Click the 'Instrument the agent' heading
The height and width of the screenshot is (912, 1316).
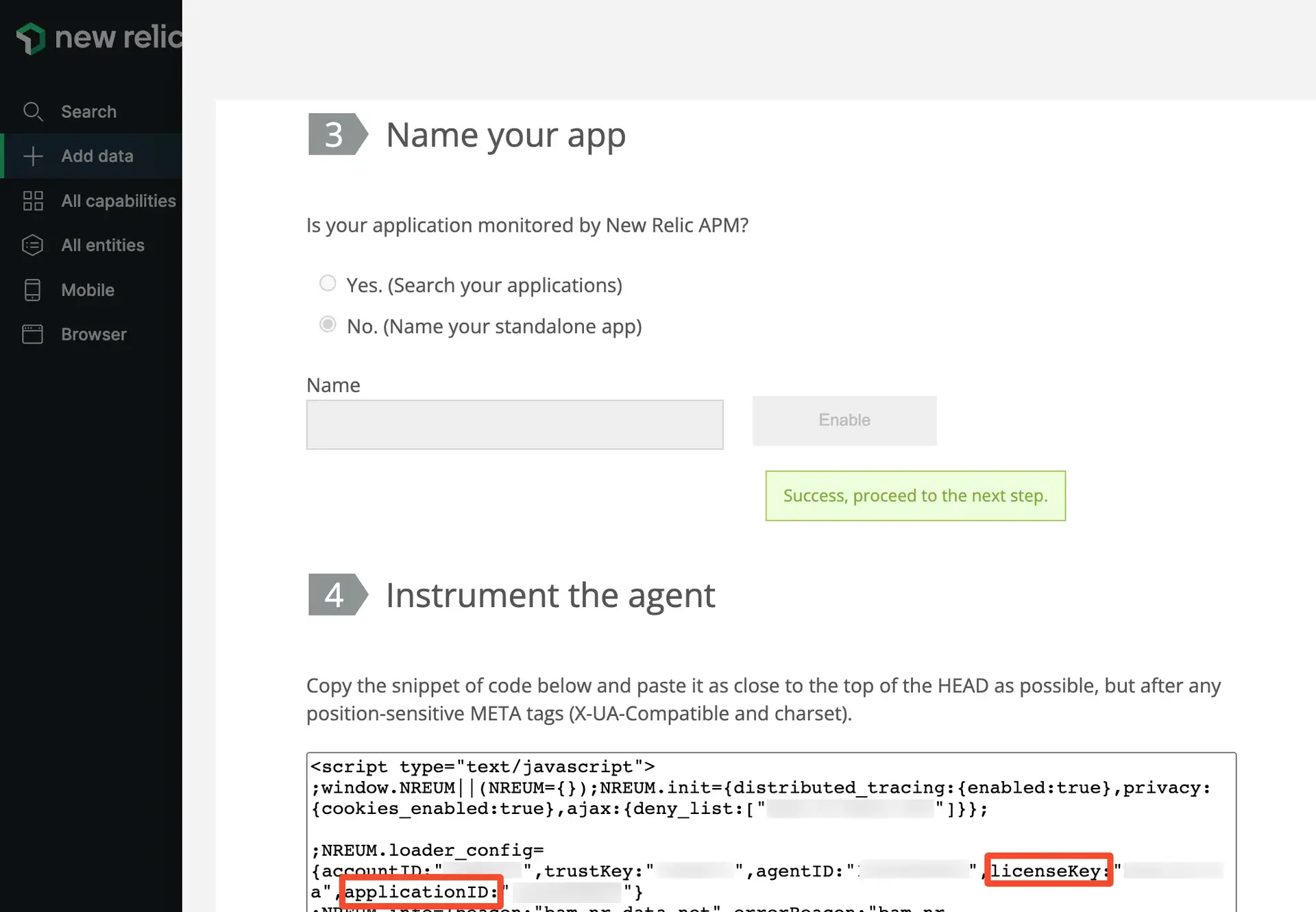(x=550, y=595)
